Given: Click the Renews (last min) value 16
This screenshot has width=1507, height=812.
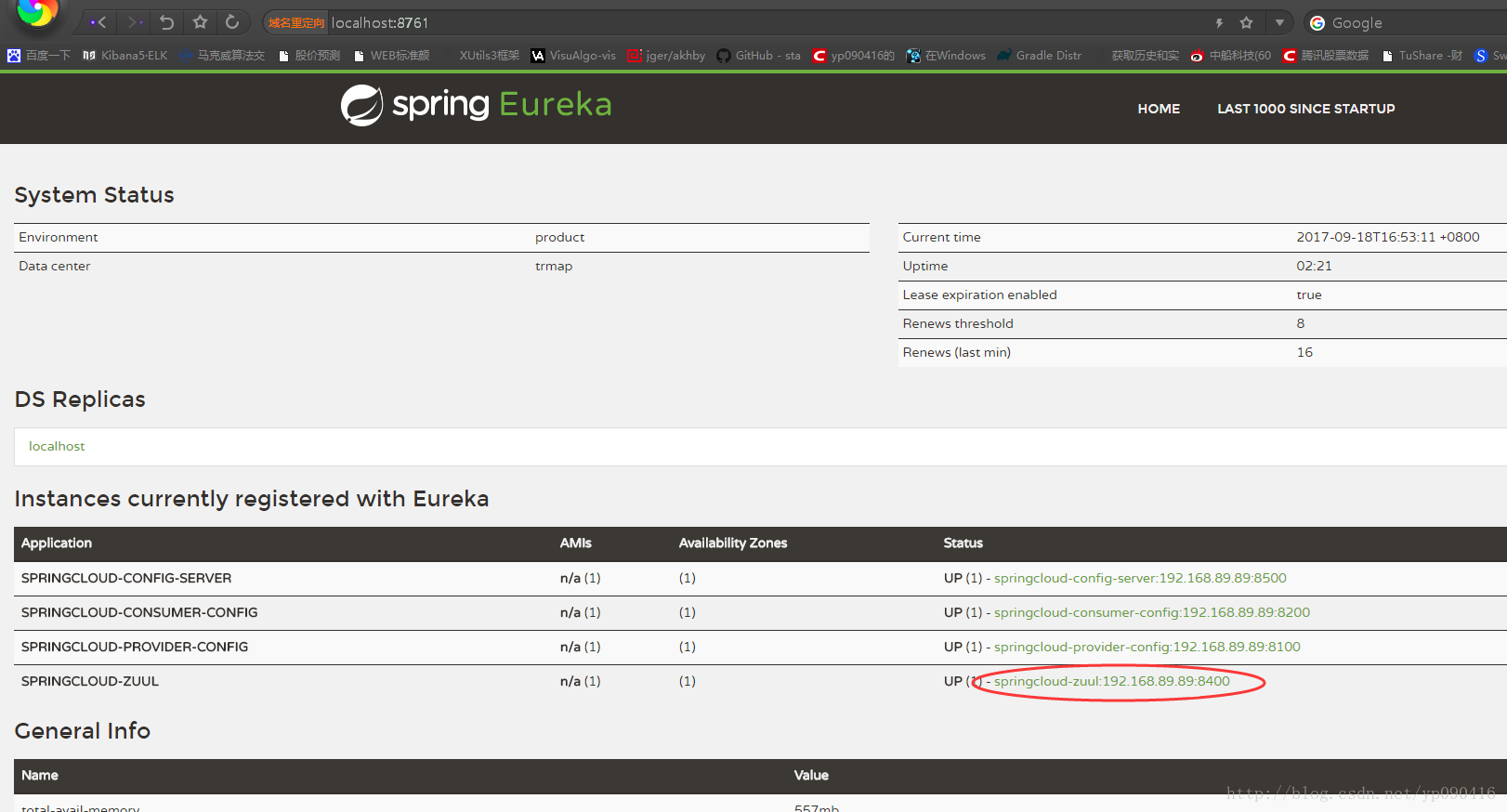Looking at the screenshot, I should coord(1305,353).
